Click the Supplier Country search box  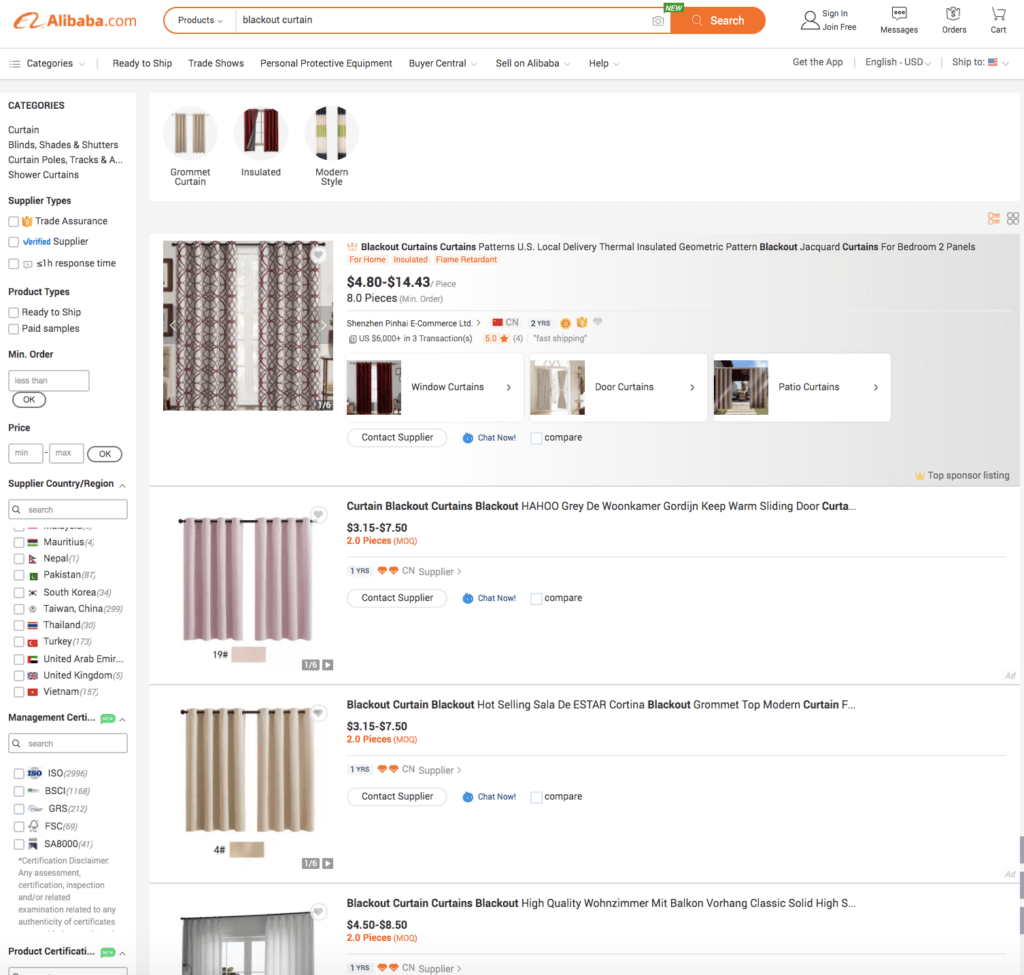[x=68, y=509]
